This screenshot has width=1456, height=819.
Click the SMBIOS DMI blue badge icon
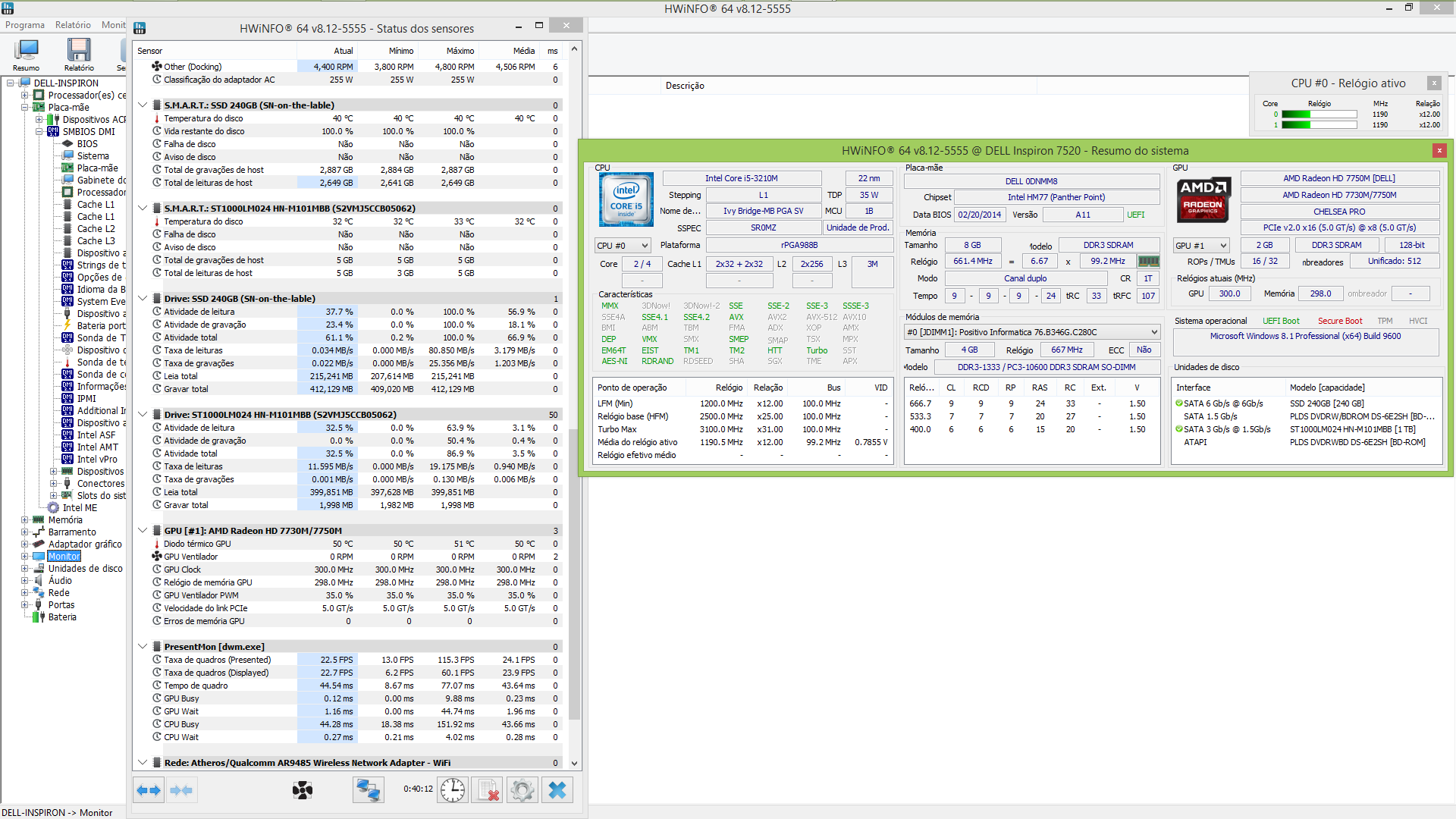53,131
